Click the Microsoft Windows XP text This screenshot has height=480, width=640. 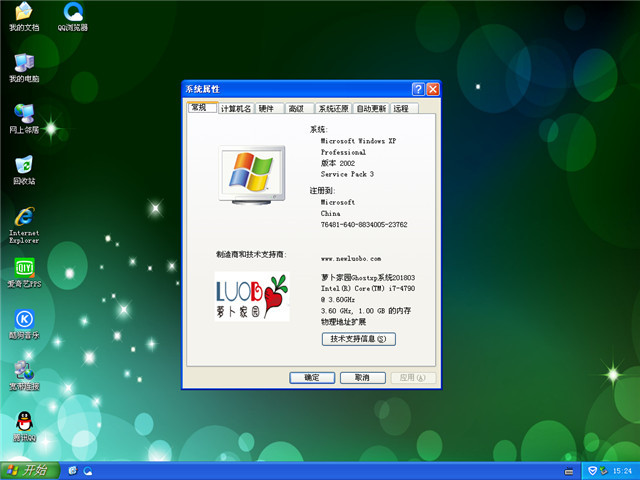pyautogui.click(x=358, y=141)
